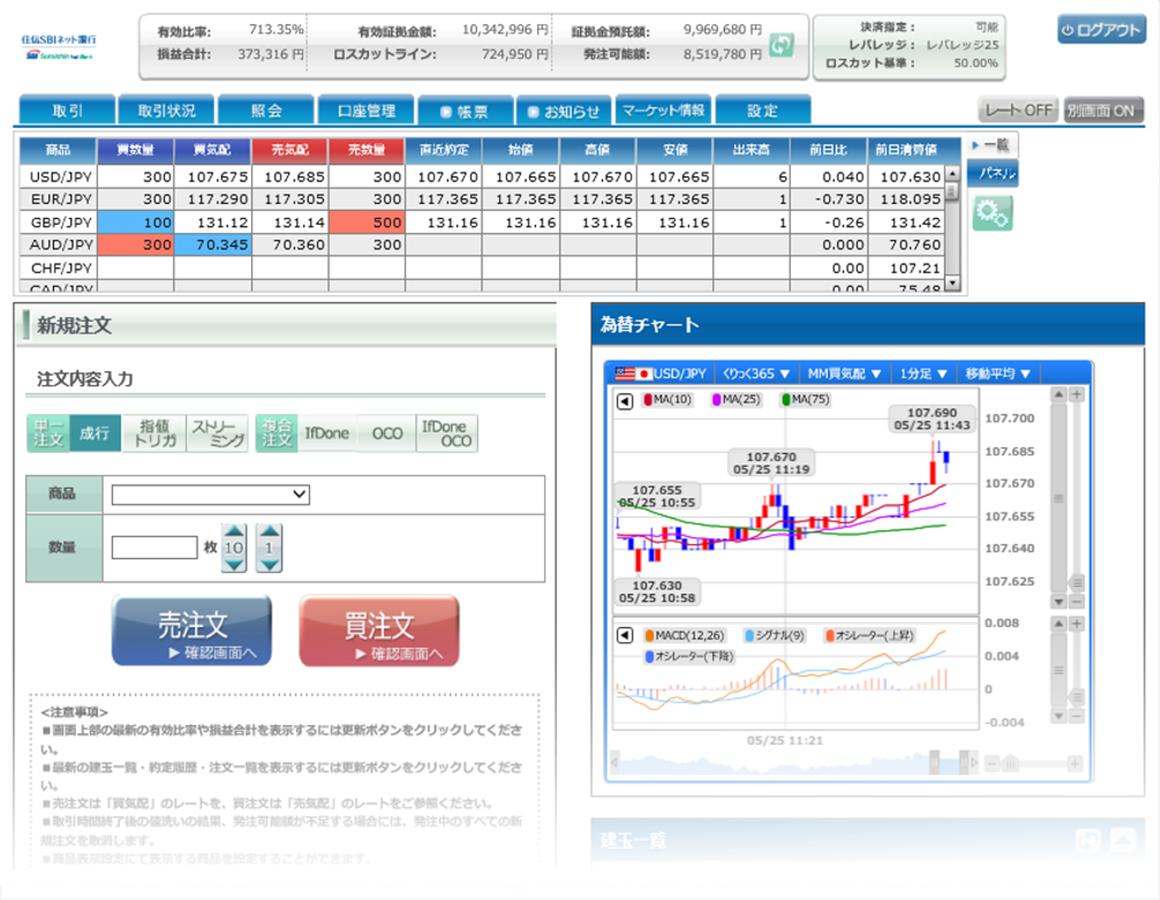Open the 帳票 tab
This screenshot has height=900, width=1160.
[x=465, y=110]
